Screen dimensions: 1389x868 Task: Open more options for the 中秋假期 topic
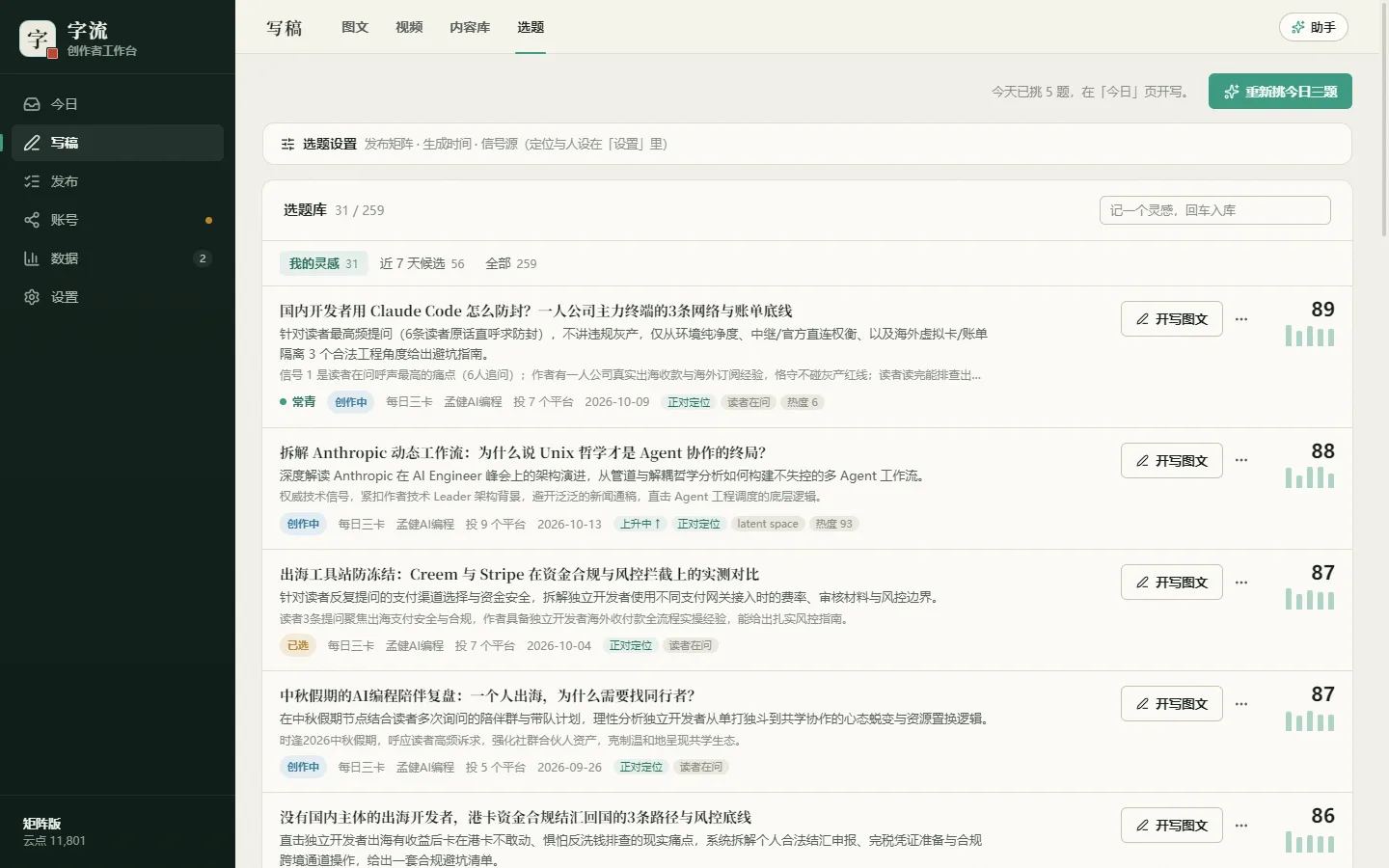point(1241,704)
